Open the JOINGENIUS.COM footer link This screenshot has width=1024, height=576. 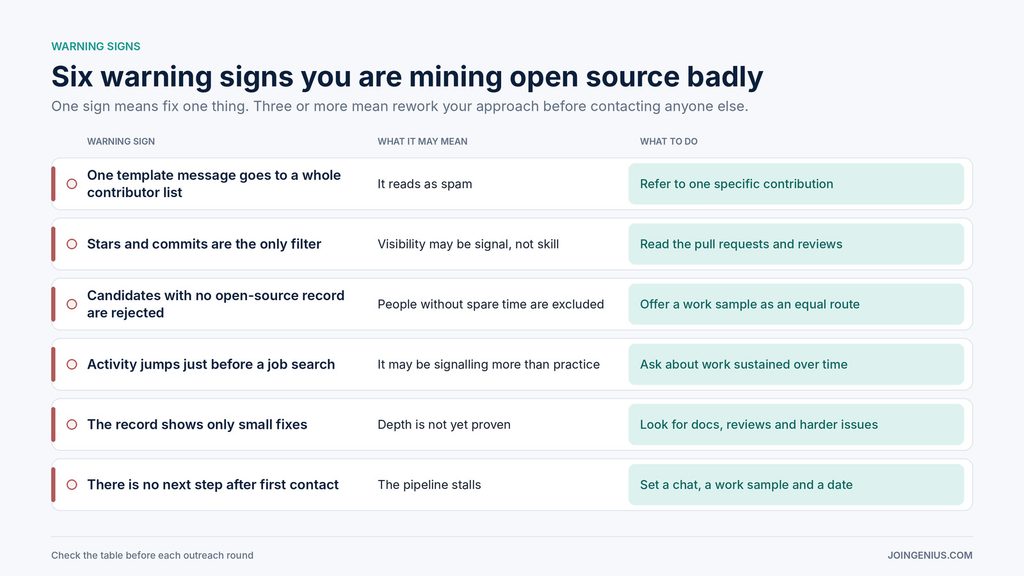click(x=930, y=556)
